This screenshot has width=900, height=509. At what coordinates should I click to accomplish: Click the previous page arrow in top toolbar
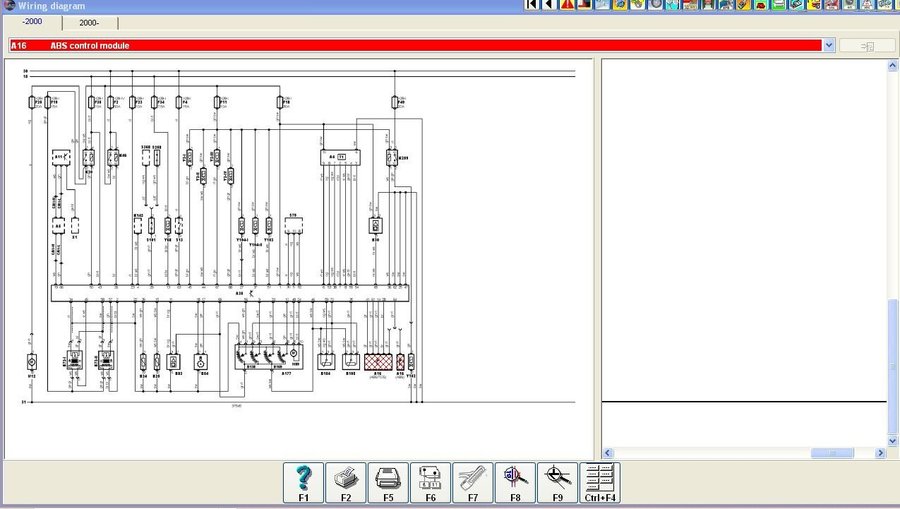(x=549, y=5)
